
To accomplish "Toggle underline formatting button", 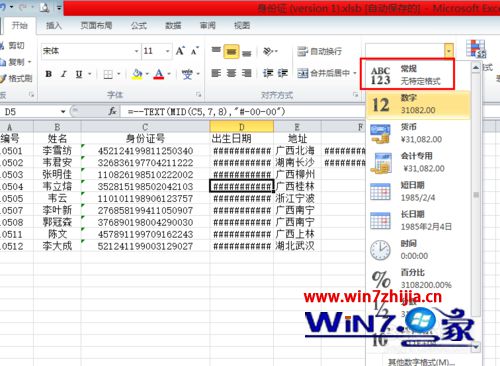I will coord(79,74).
